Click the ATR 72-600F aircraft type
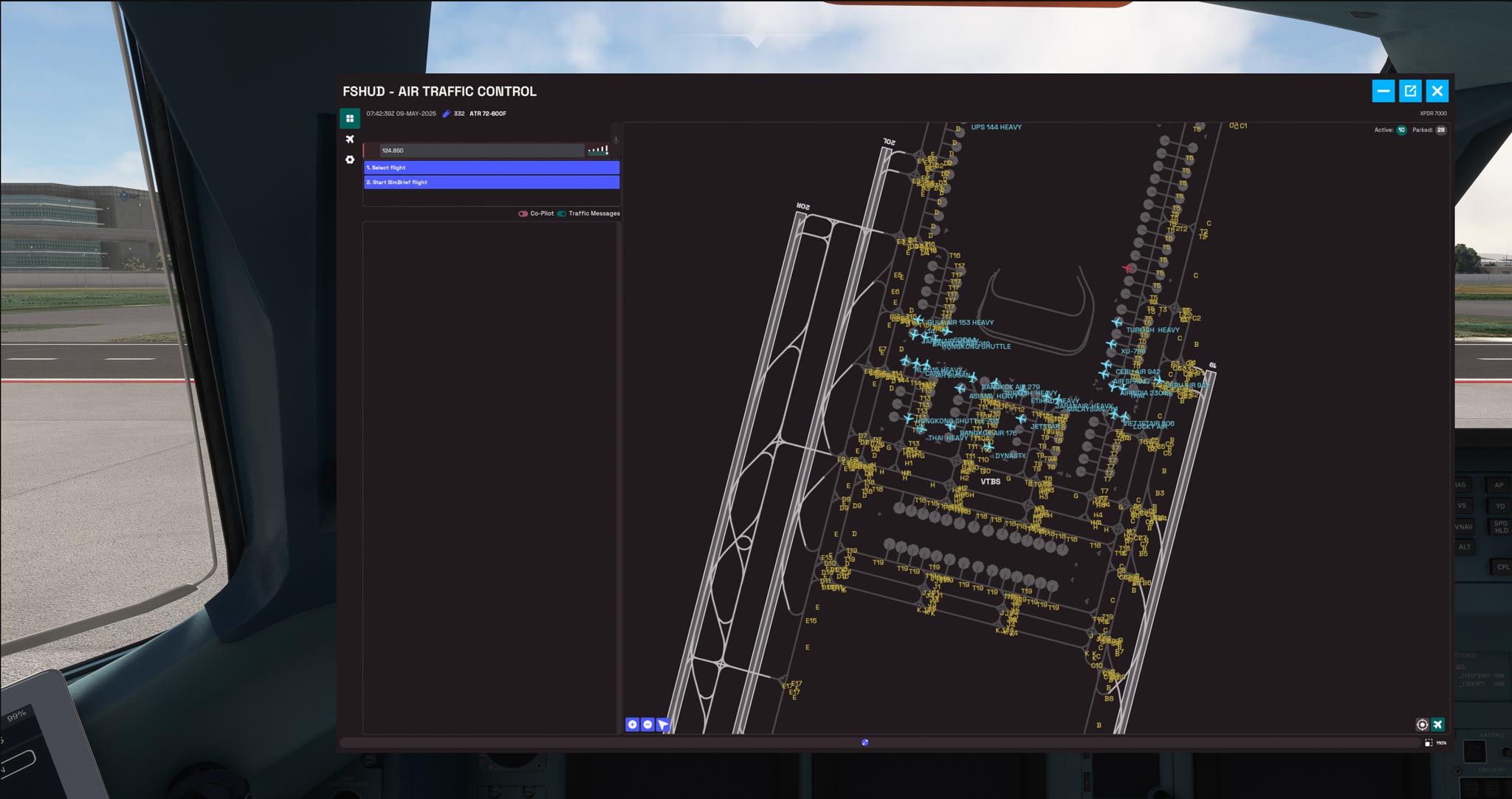This screenshot has width=1512, height=799. pyautogui.click(x=488, y=114)
